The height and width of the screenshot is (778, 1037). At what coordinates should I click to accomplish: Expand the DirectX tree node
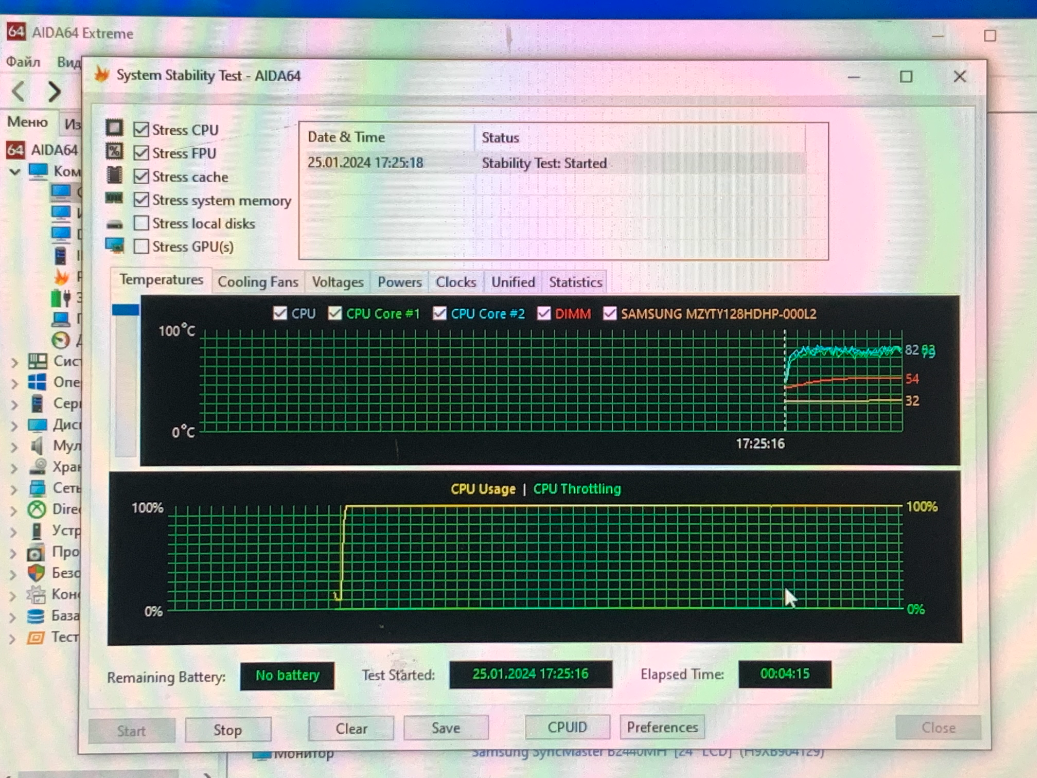[14, 510]
